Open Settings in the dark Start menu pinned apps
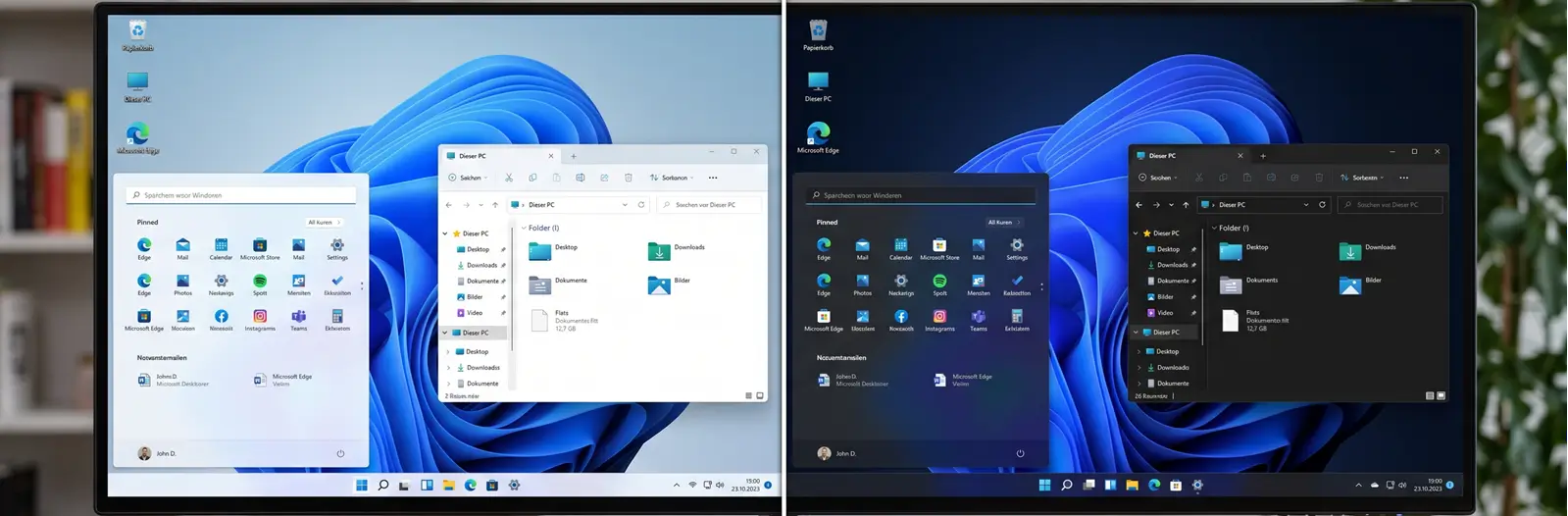 click(1017, 248)
